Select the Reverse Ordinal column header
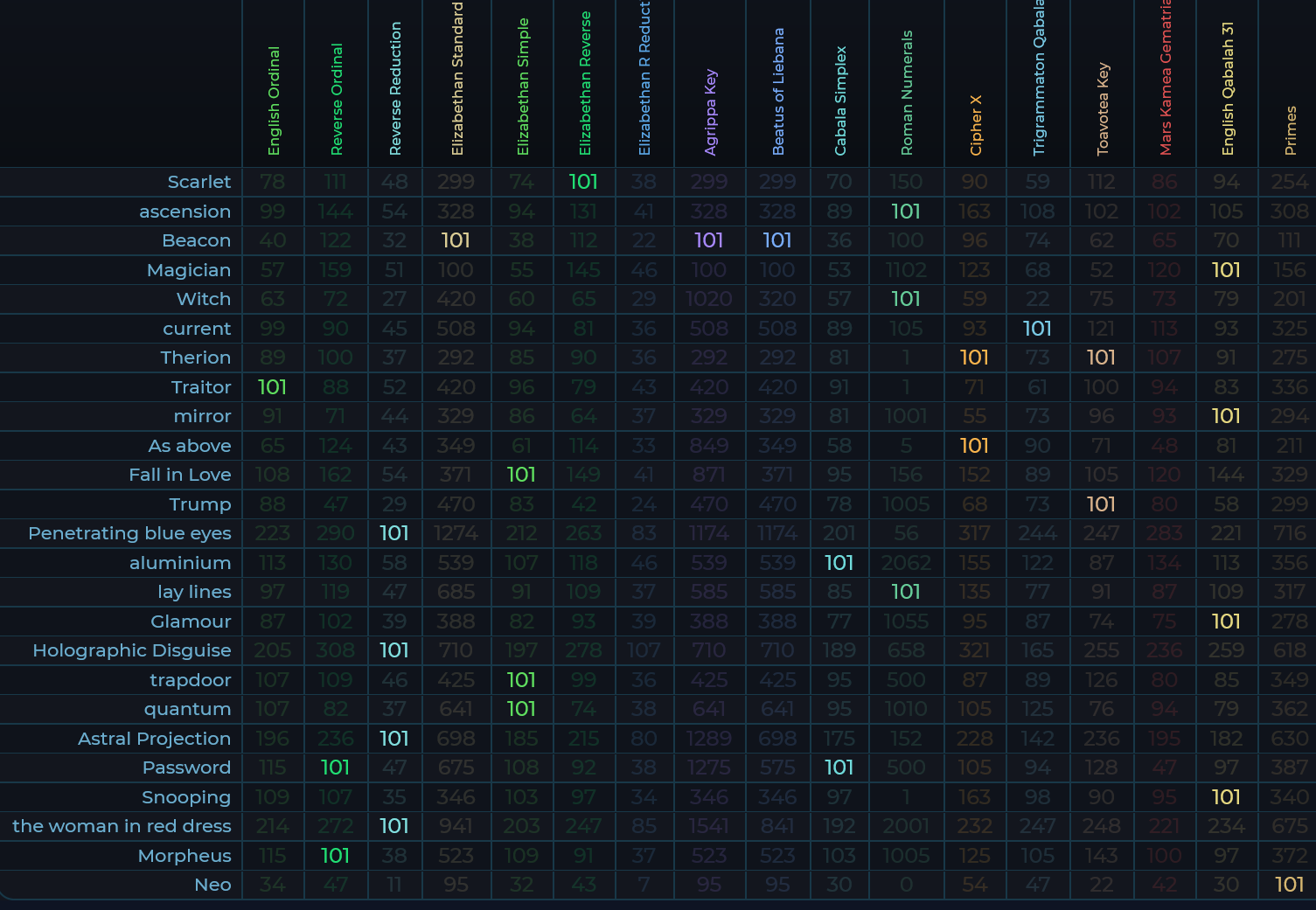The image size is (1316, 910). tap(337, 99)
